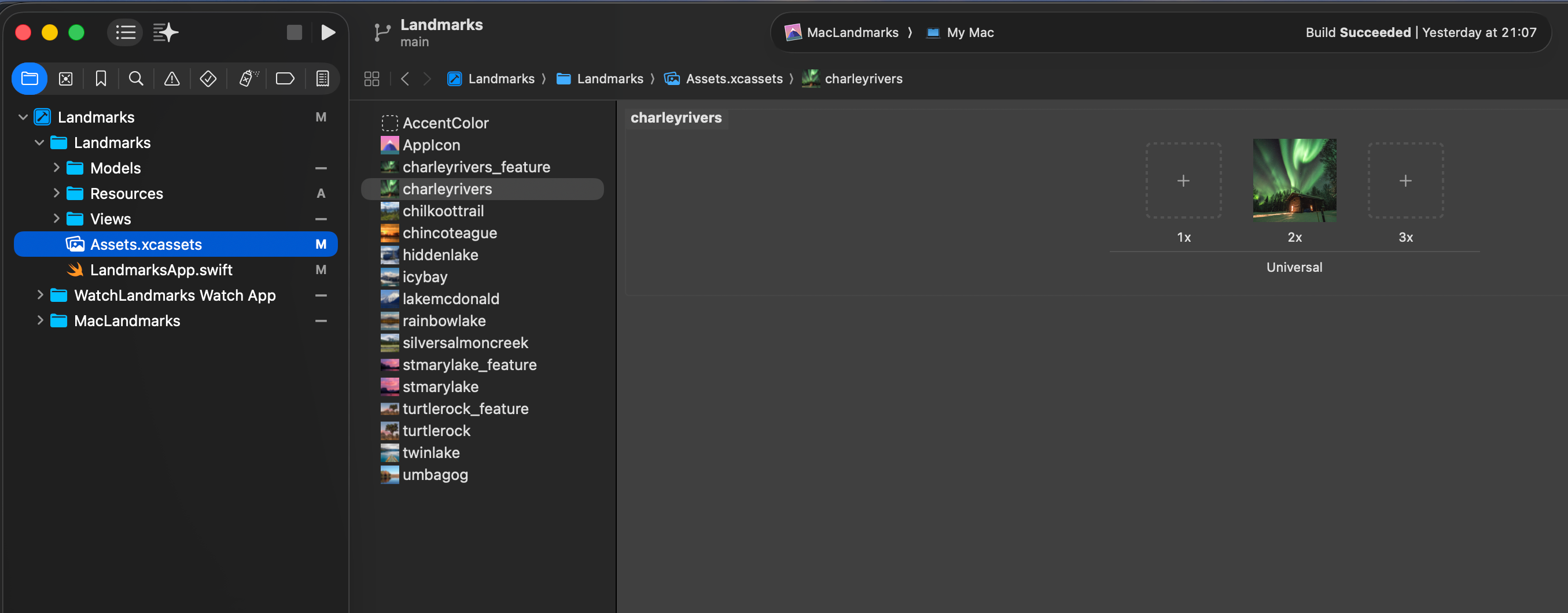Open the Breakpoint navigator
This screenshot has width=1568, height=613.
(285, 79)
